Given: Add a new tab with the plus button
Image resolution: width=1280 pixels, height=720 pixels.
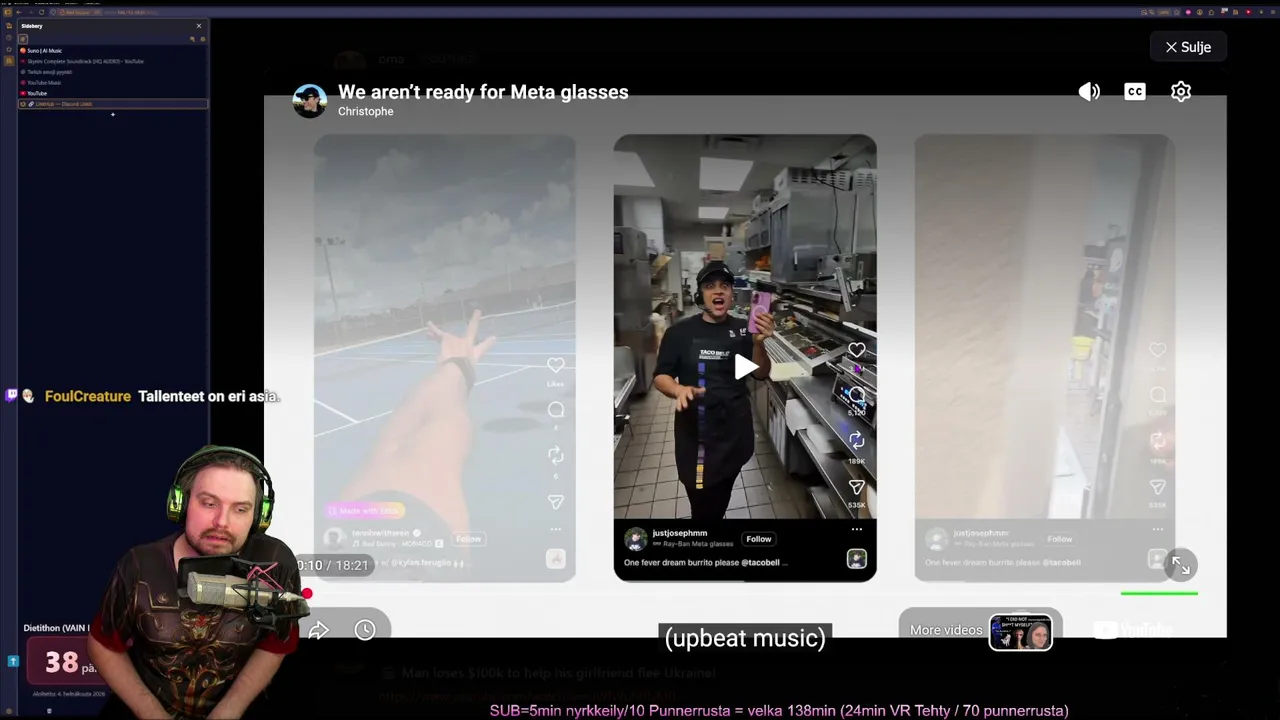Looking at the screenshot, I should click(x=113, y=114).
